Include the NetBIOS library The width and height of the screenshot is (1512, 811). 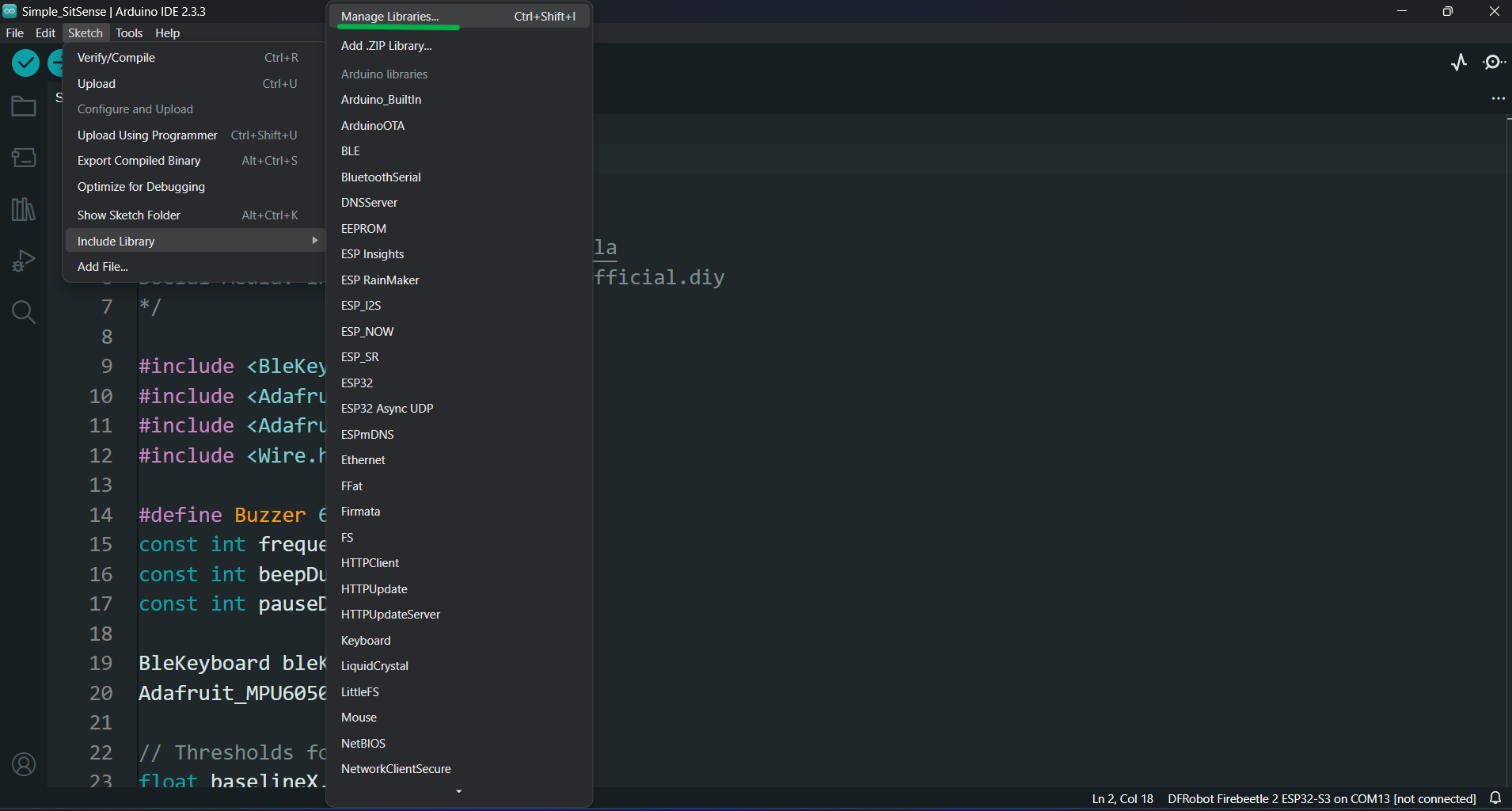click(x=459, y=744)
